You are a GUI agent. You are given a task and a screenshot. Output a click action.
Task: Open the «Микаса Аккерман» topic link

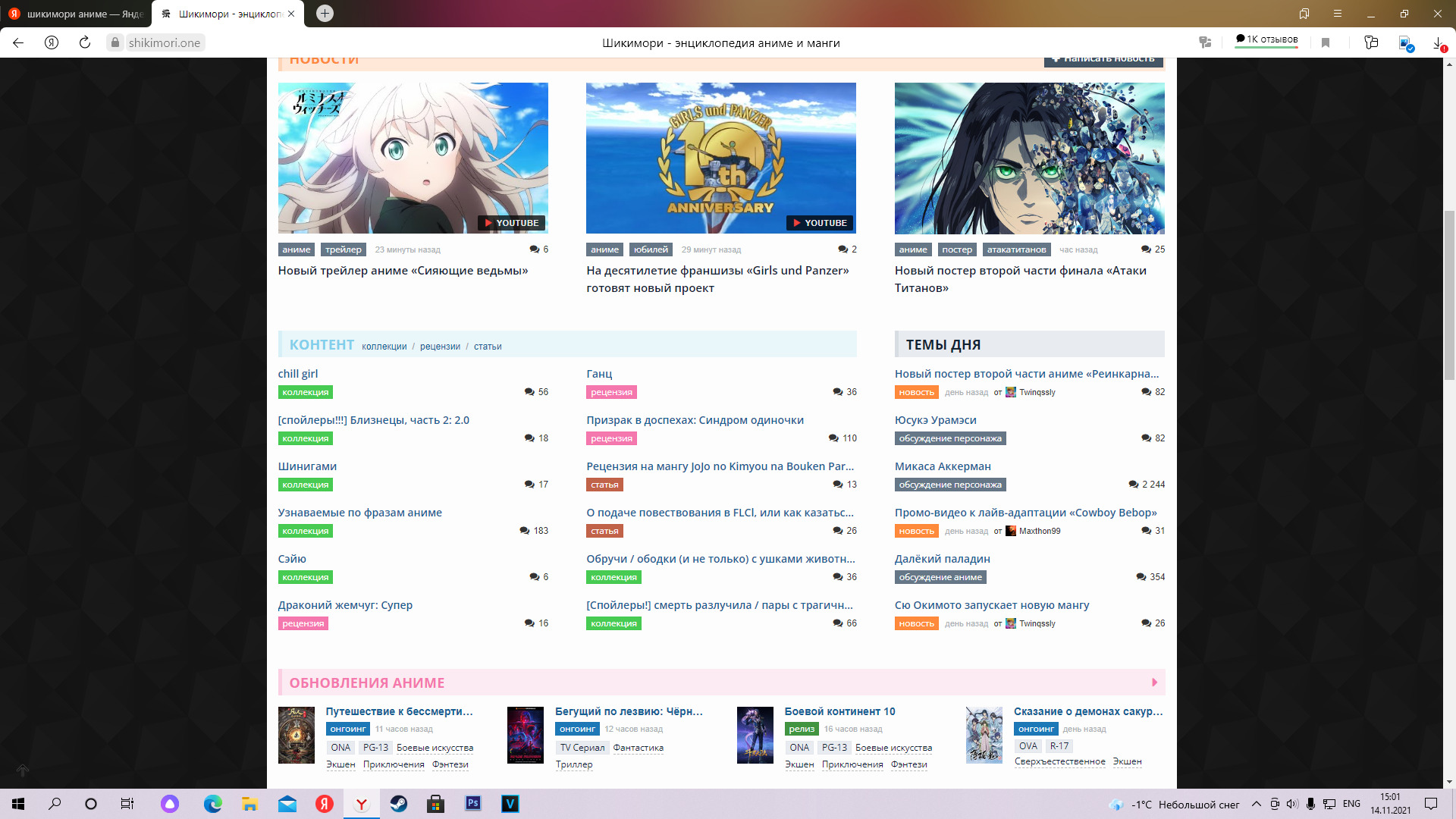pyautogui.click(x=943, y=466)
